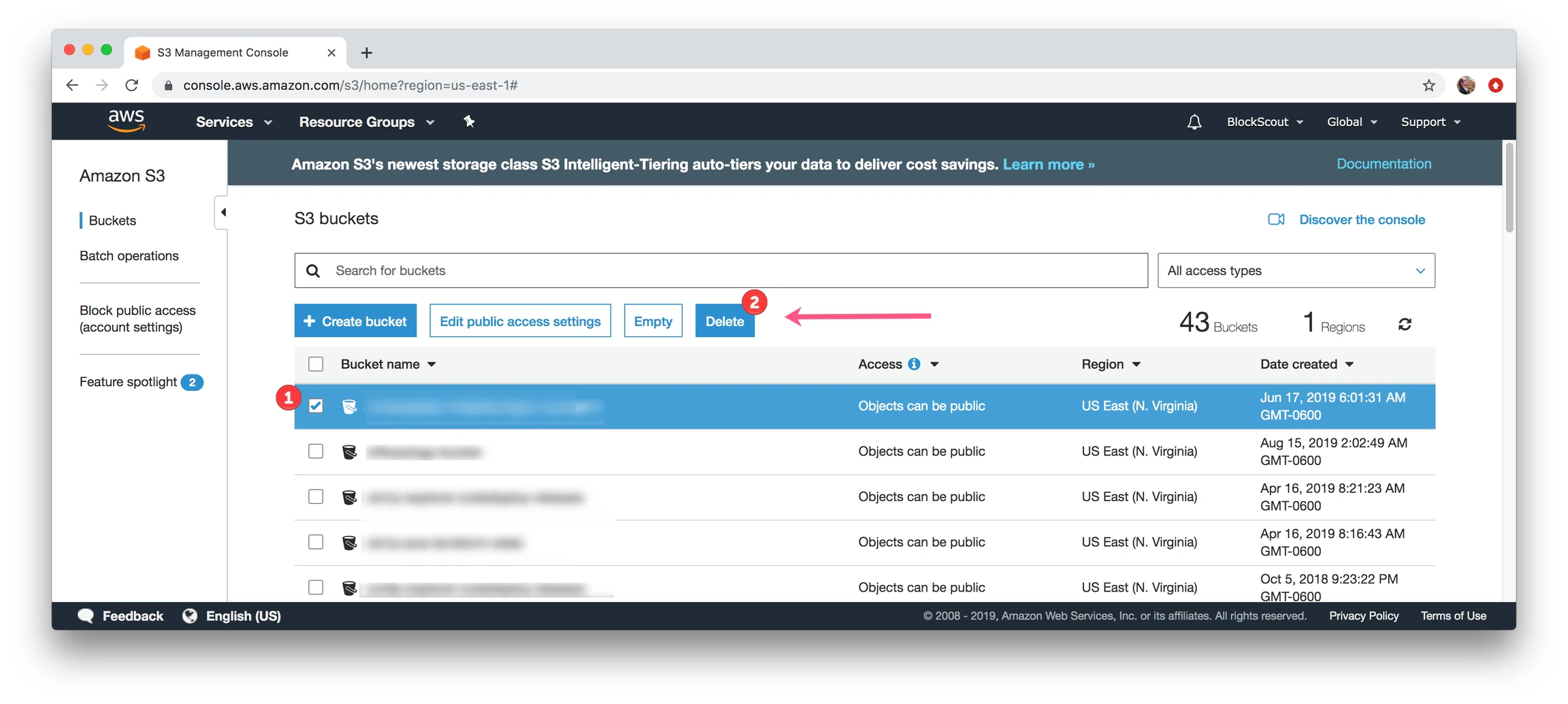
Task: Open the Privacy Policy link
Action: click(1364, 616)
